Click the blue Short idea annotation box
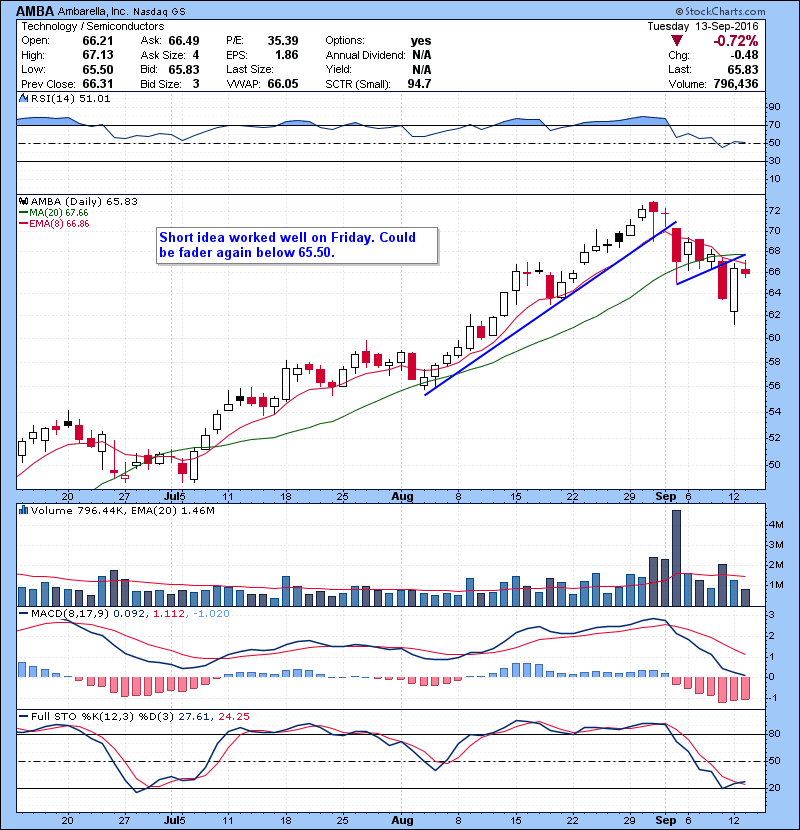This screenshot has height=830, width=800. [297, 245]
